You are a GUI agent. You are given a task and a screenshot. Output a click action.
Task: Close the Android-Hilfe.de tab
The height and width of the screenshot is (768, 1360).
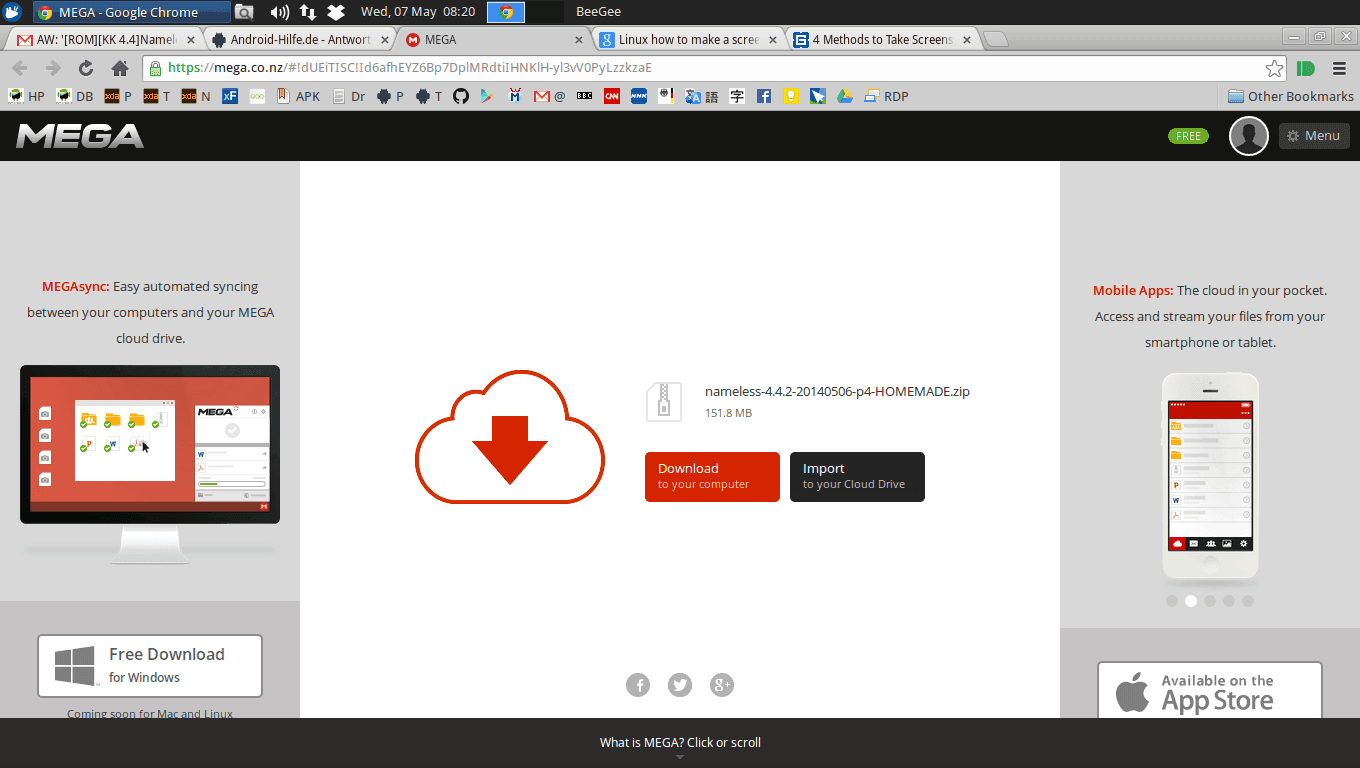[385, 40]
